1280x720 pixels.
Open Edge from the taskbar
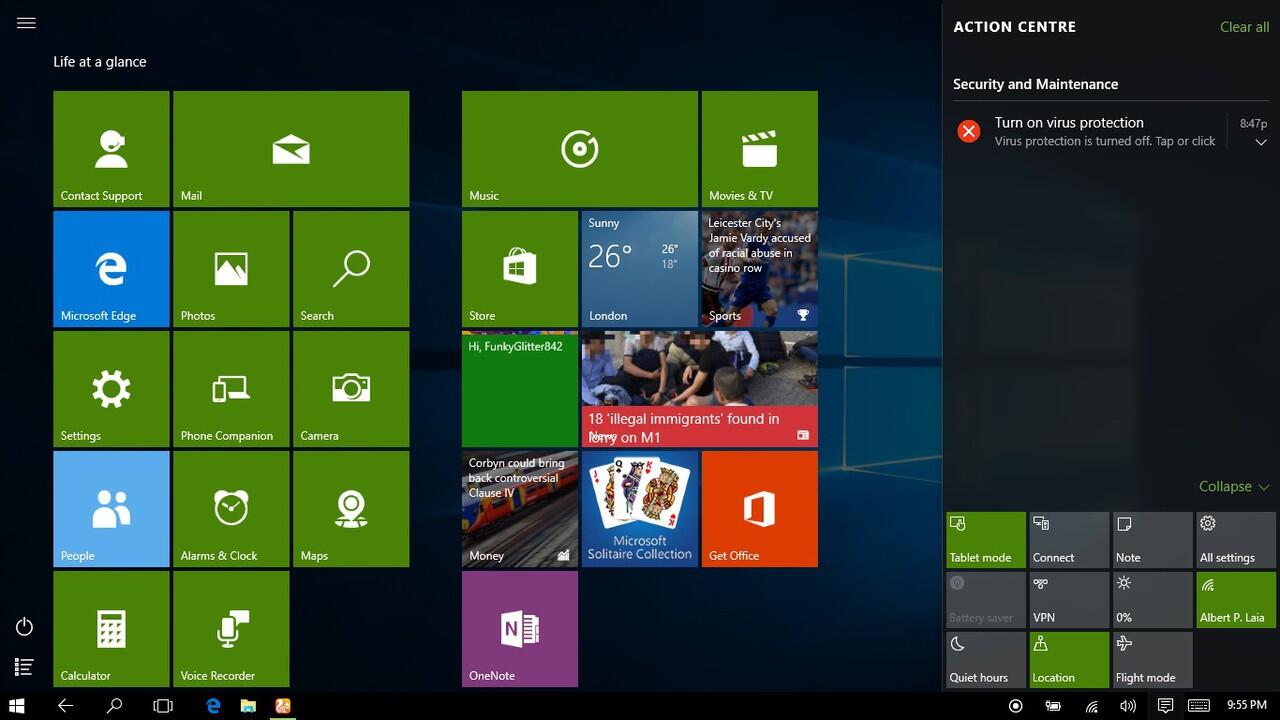[x=213, y=706]
